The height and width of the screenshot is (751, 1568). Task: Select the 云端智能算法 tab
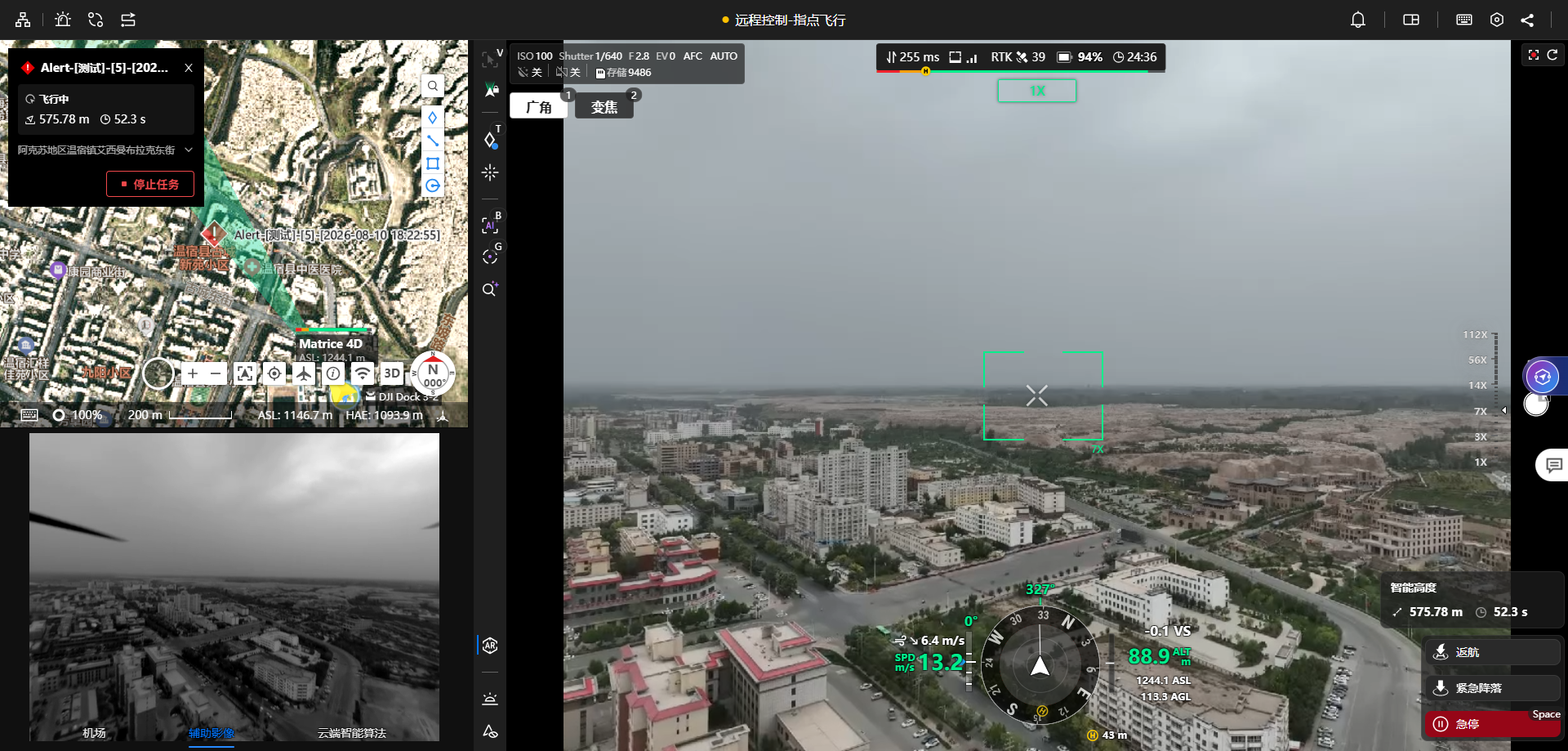(352, 733)
